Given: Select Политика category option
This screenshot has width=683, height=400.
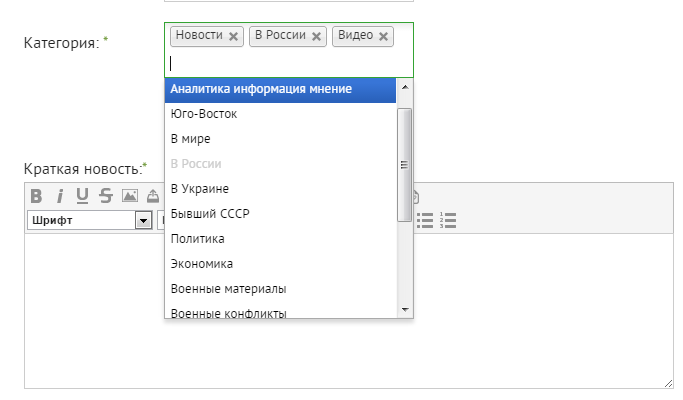Looking at the screenshot, I should (x=197, y=239).
